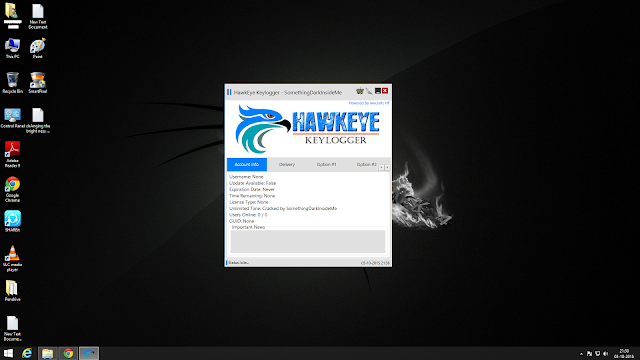Launch the SmartFind desktop shortcut

(x=38, y=83)
